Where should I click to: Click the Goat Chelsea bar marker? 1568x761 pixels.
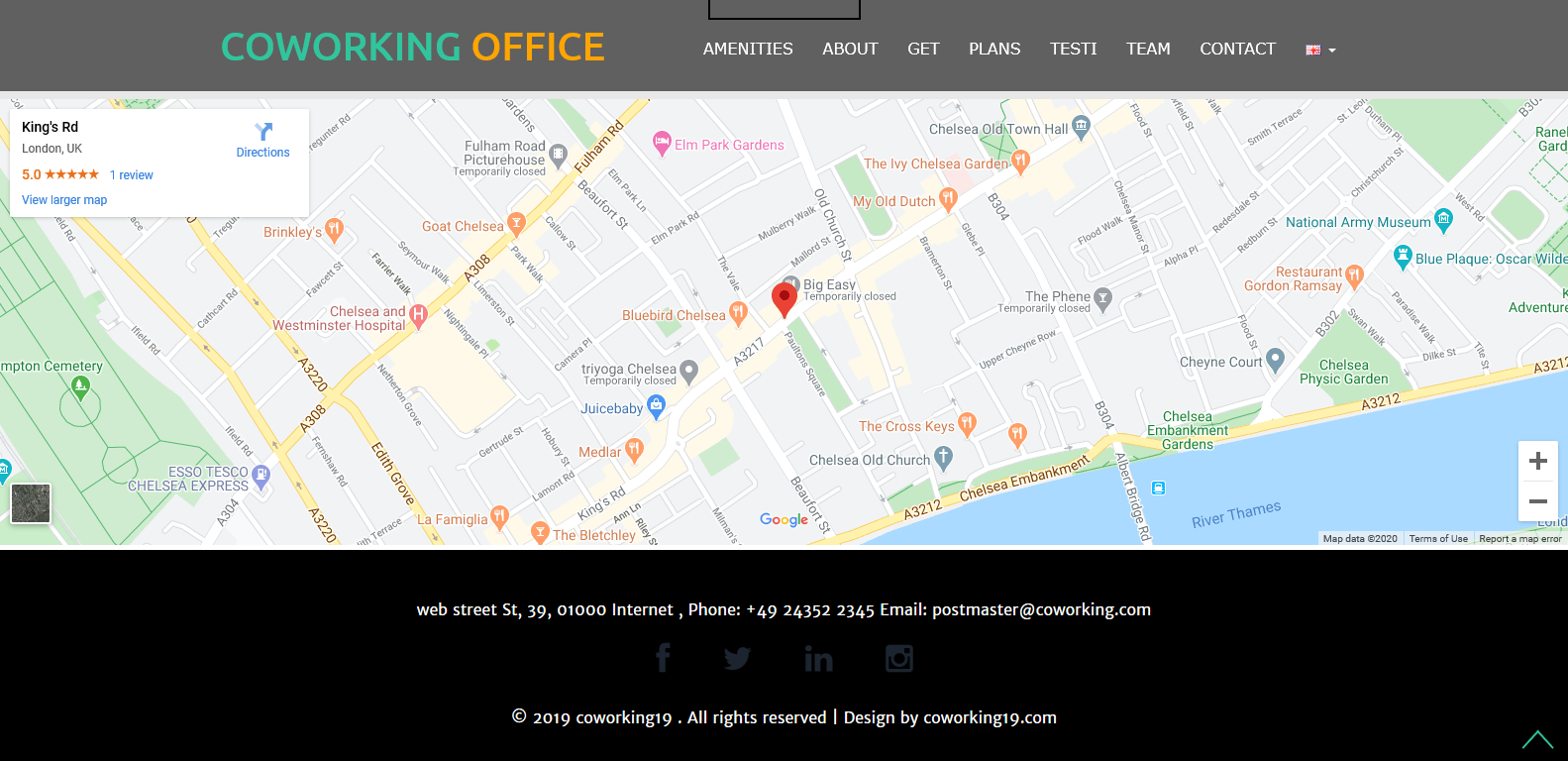tap(516, 224)
